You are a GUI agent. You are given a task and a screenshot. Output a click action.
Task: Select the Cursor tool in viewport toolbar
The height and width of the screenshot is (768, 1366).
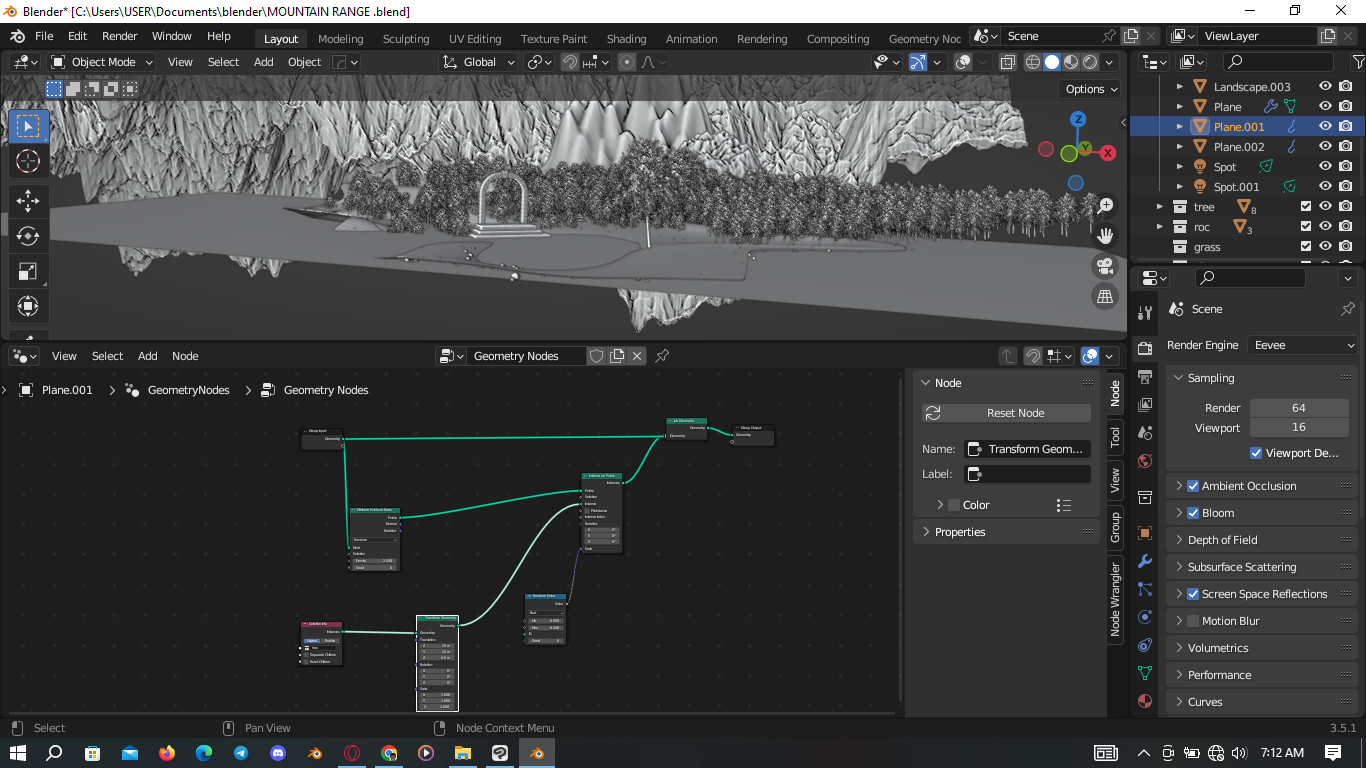(x=28, y=161)
